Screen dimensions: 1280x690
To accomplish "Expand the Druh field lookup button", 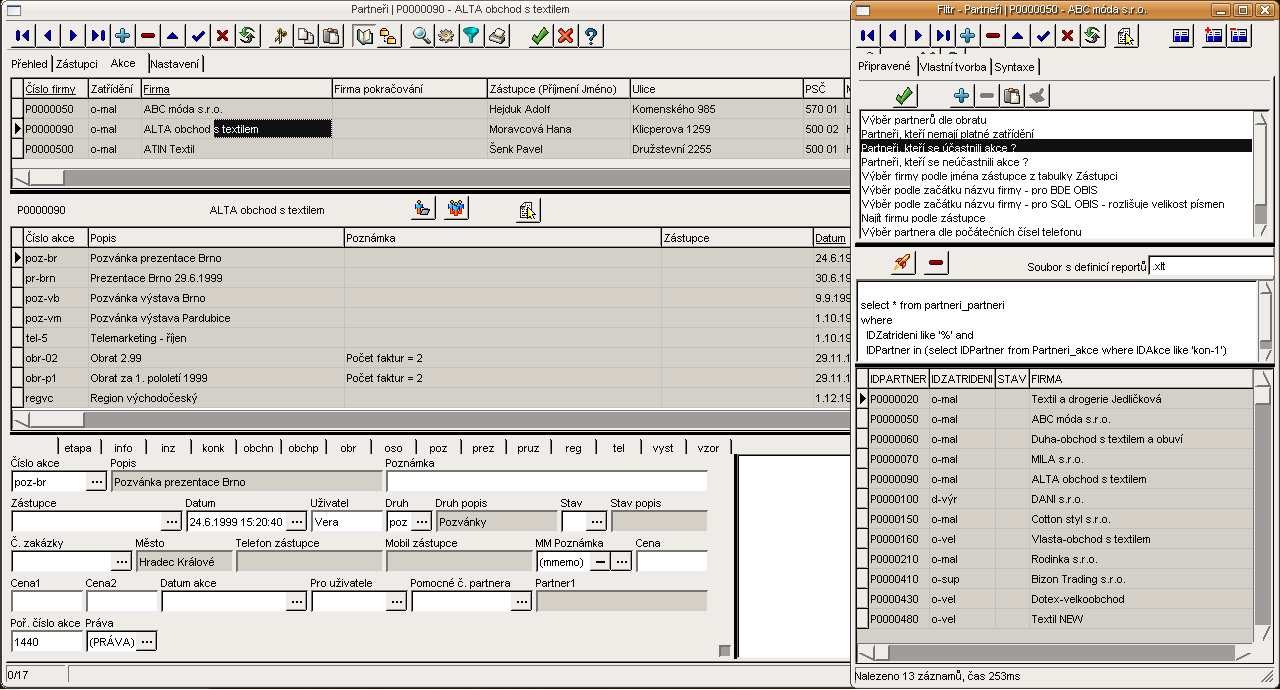I will coord(421,521).
